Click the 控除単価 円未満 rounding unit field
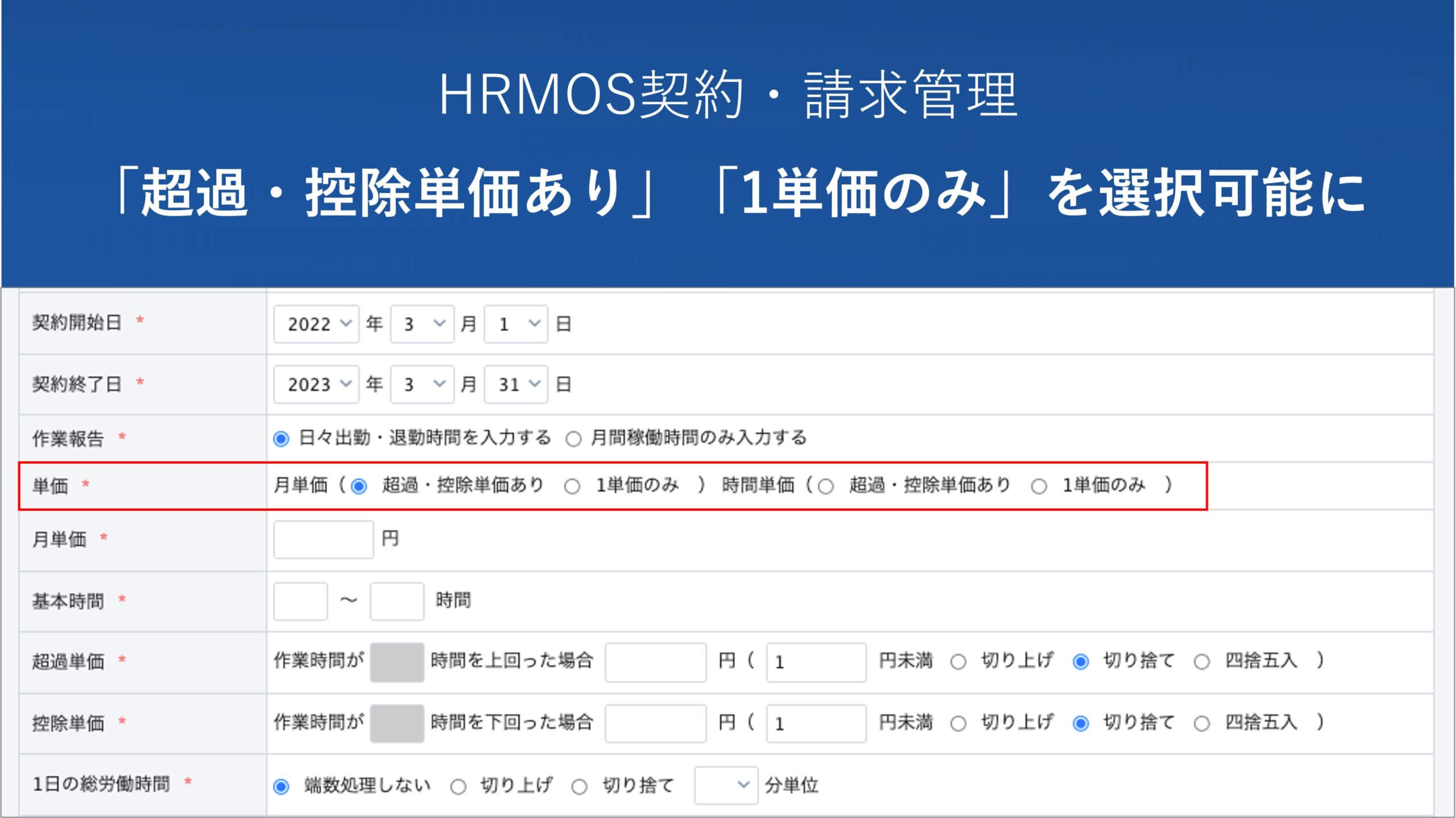 [816, 724]
